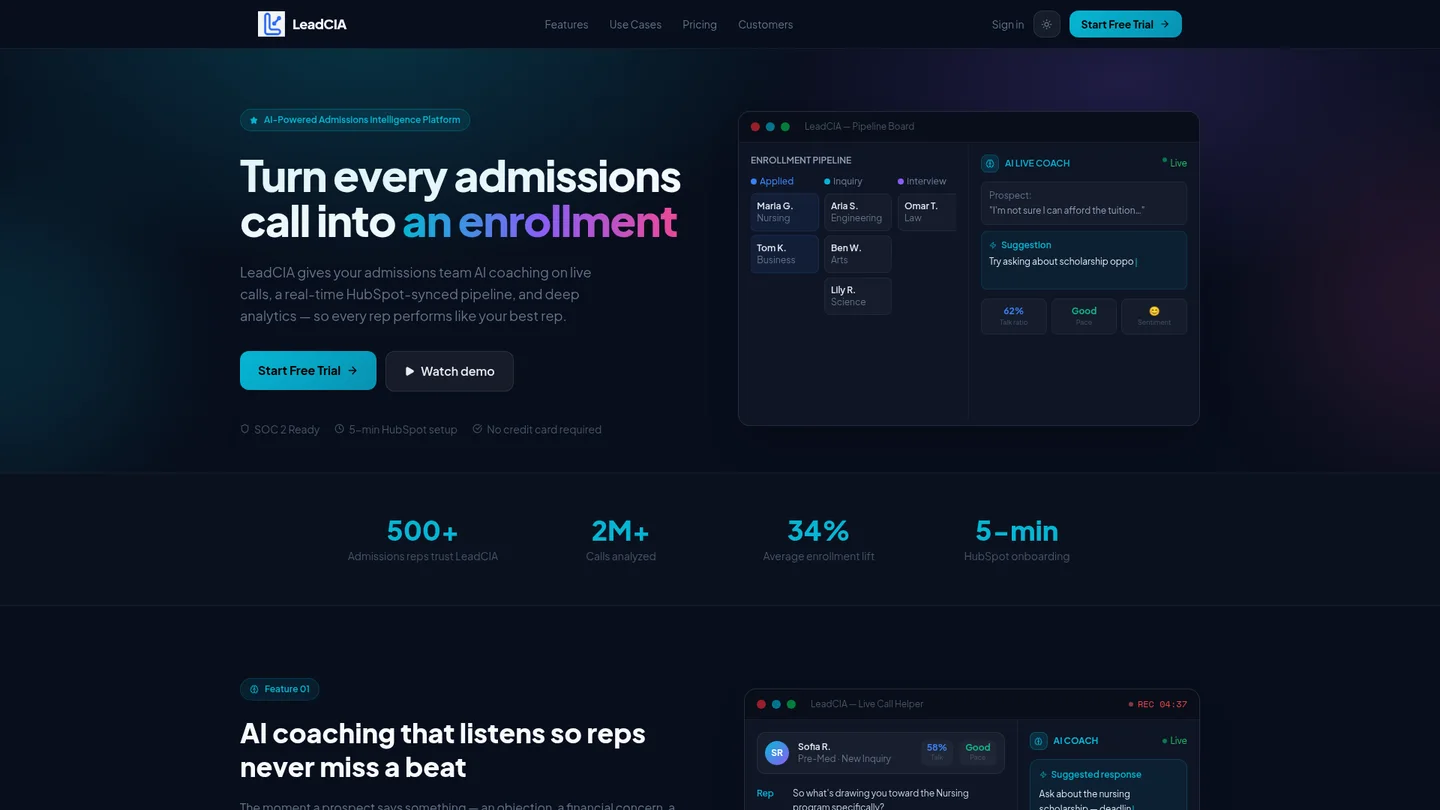Open the Use Cases nav item

(x=635, y=24)
